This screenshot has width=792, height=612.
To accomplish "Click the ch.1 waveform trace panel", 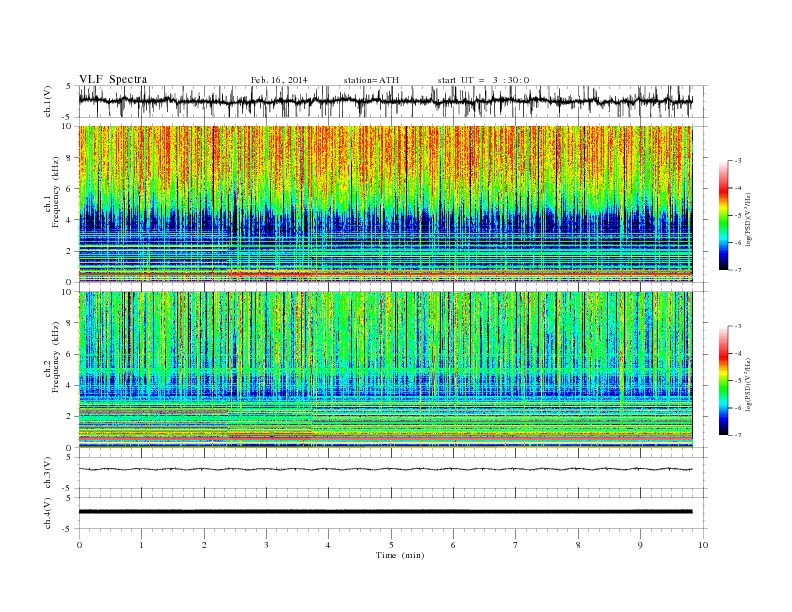I will 393,101.
